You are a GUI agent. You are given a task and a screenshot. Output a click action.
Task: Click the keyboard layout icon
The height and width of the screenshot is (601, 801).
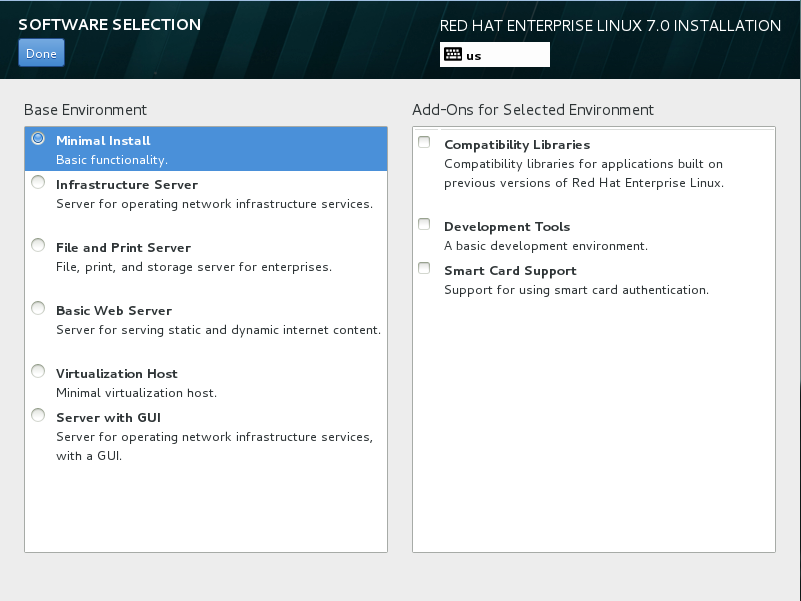[452, 55]
